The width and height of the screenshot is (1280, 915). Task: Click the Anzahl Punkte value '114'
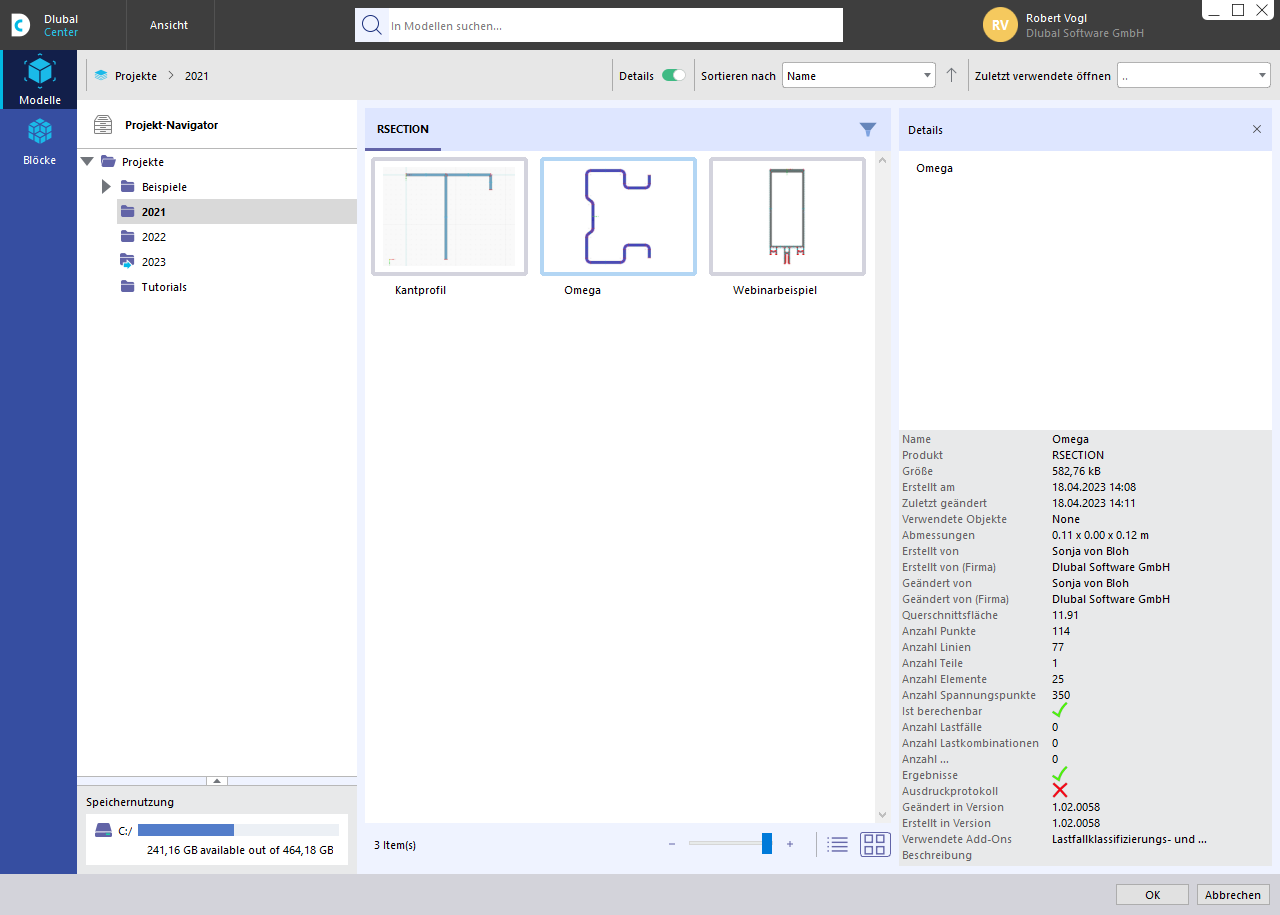[x=1061, y=631]
